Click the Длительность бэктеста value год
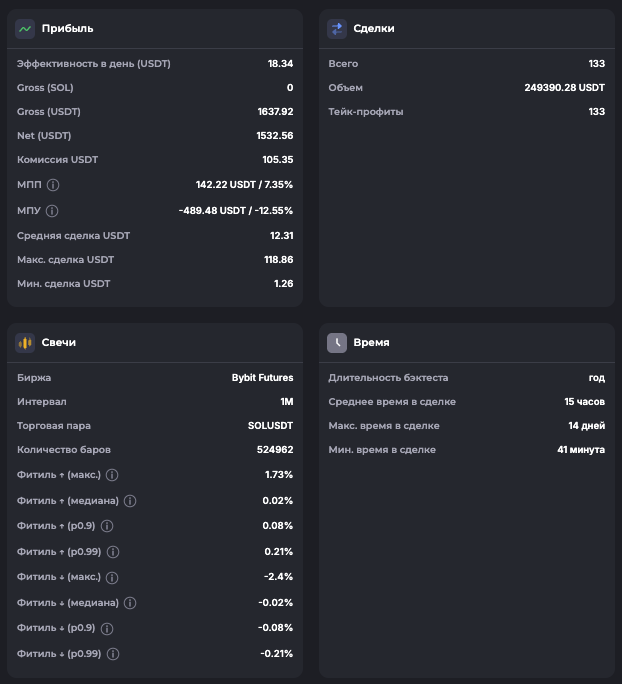The width and height of the screenshot is (622, 684). point(596,378)
